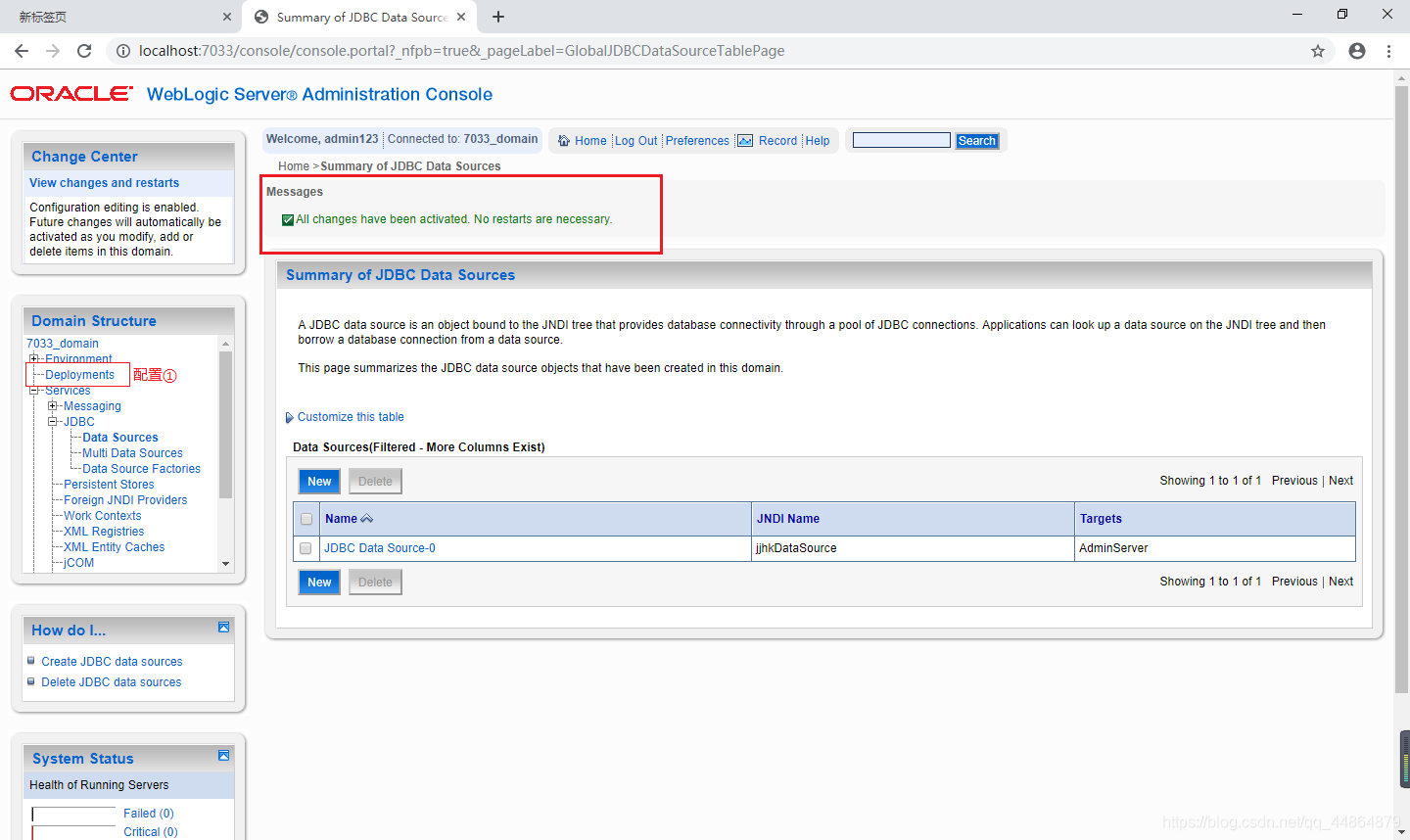The height and width of the screenshot is (840, 1410).
Task: Click the top Next pagination link
Action: tap(1340, 481)
